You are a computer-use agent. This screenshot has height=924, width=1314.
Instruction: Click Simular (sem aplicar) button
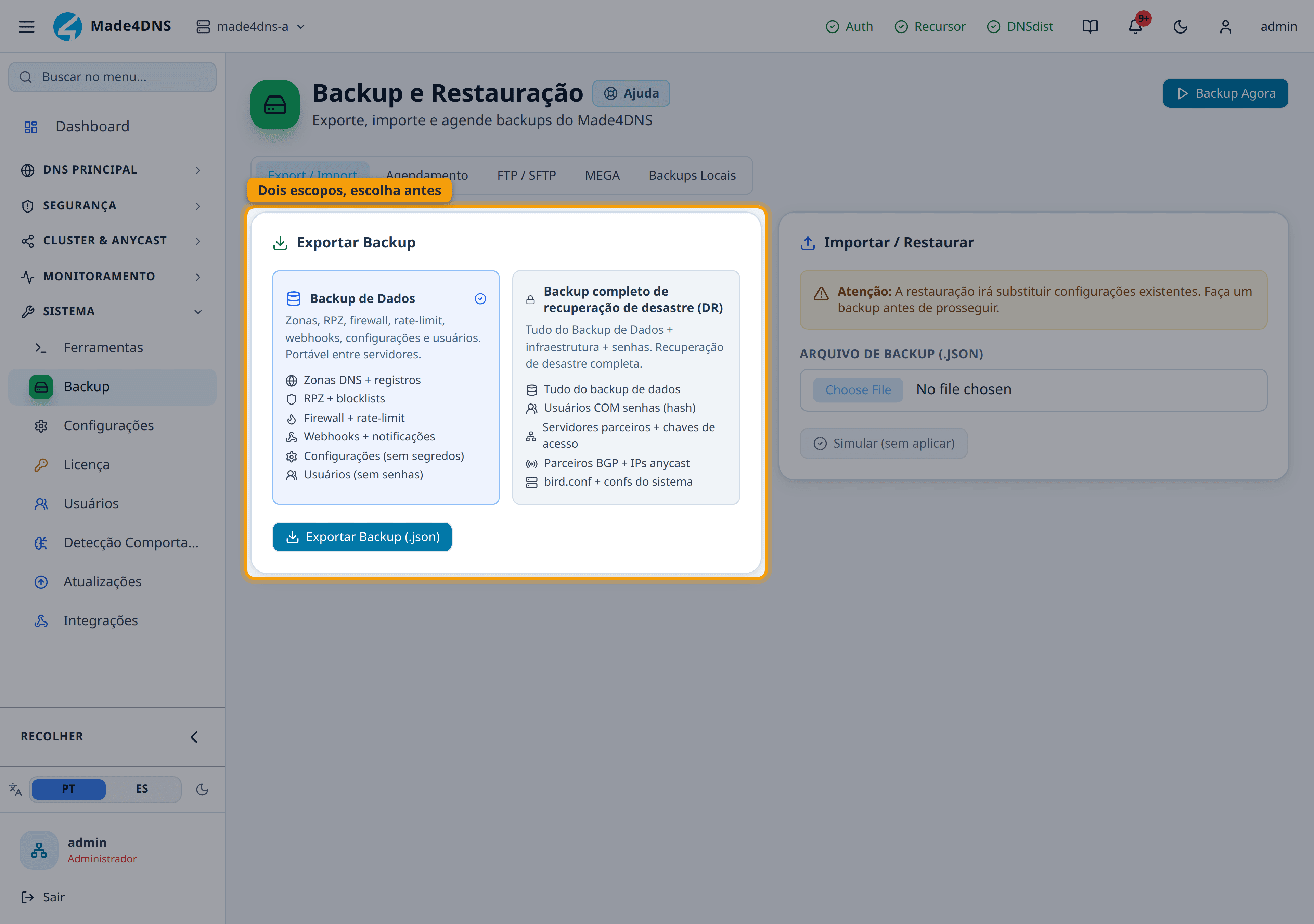[x=884, y=444]
